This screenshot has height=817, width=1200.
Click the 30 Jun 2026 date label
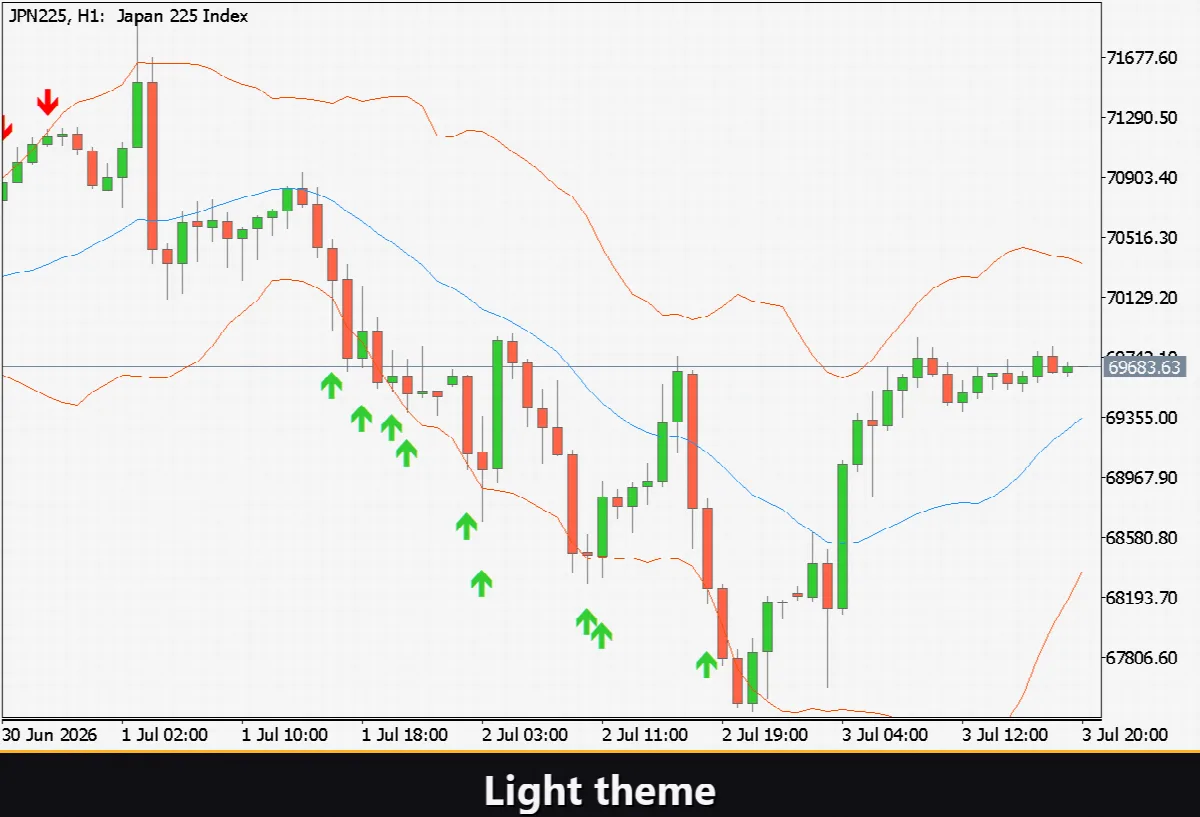[x=50, y=735]
